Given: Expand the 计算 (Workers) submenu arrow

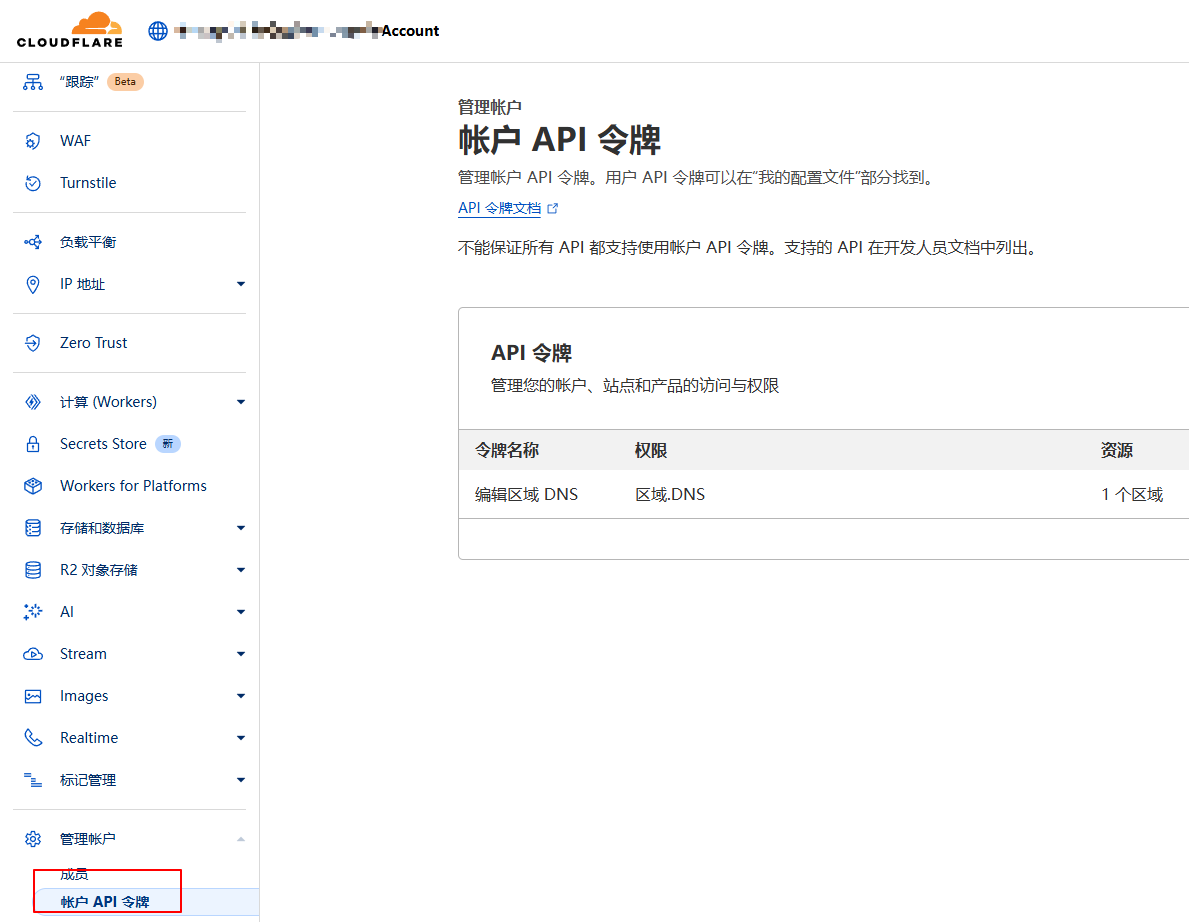Looking at the screenshot, I should point(240,402).
